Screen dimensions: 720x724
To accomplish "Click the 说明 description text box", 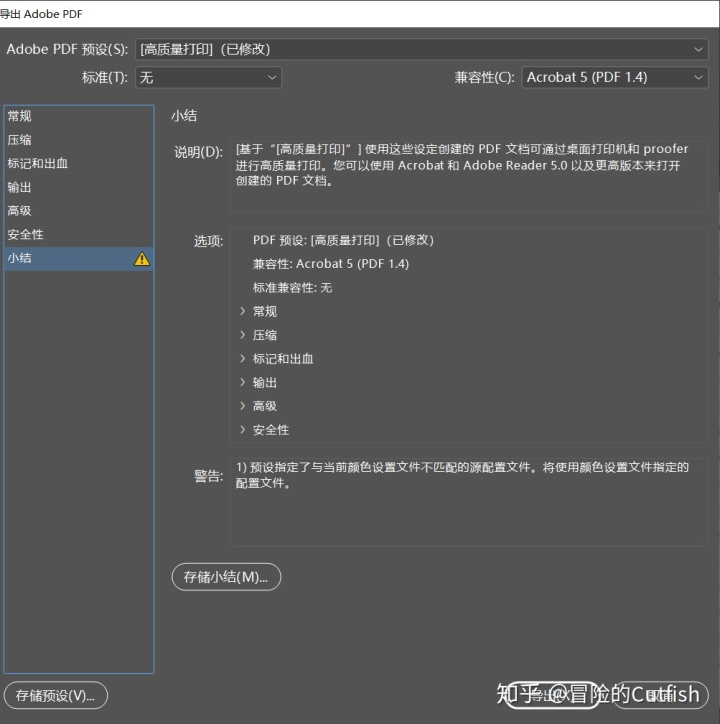I will pyautogui.click(x=468, y=176).
